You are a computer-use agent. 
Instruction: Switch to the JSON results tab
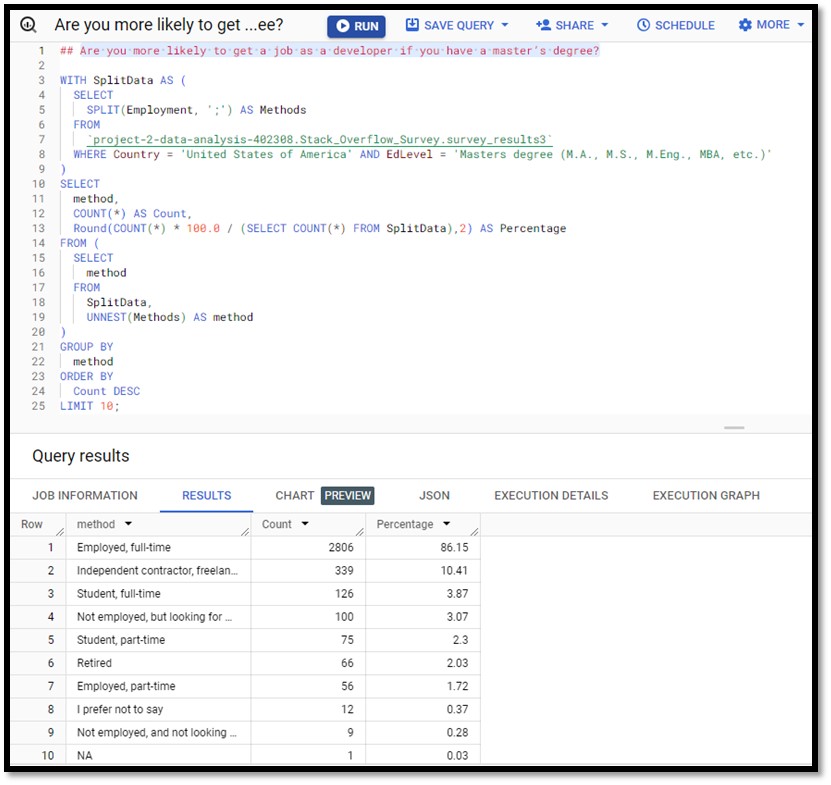[434, 495]
